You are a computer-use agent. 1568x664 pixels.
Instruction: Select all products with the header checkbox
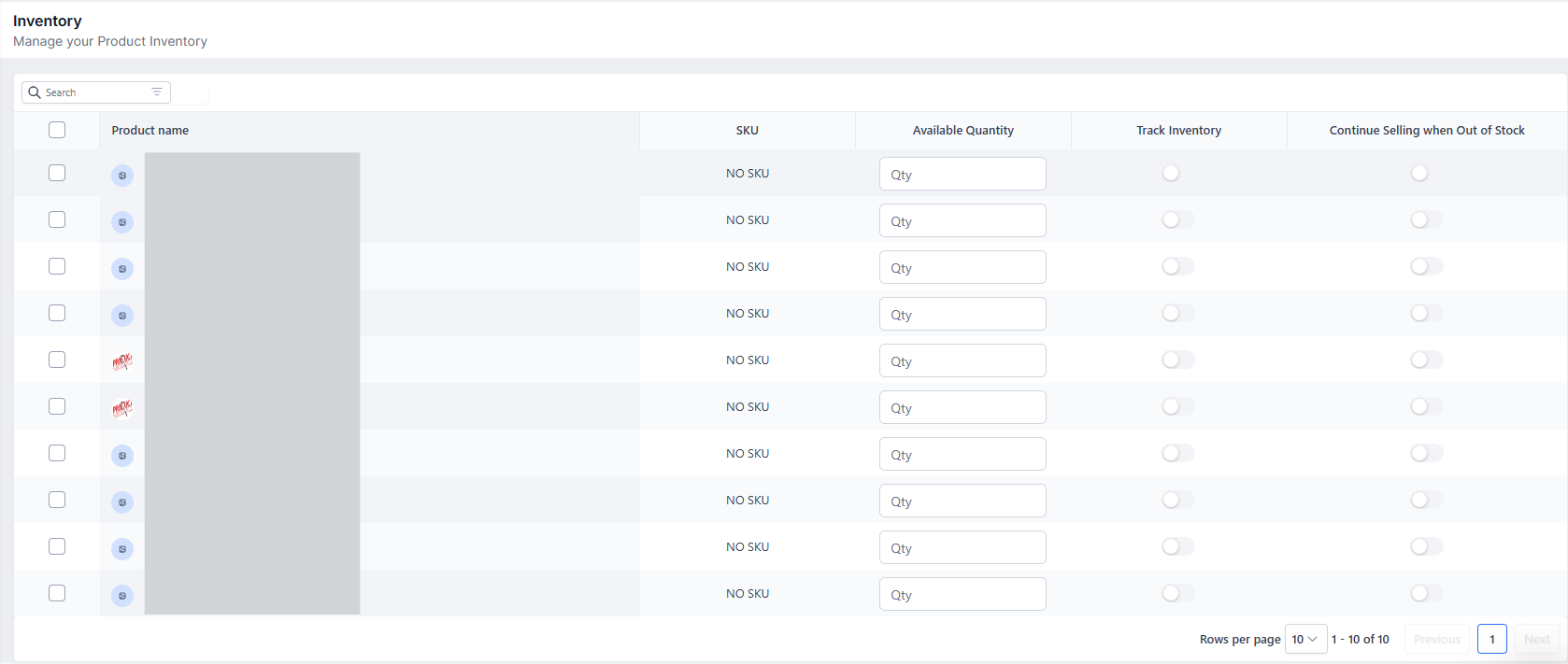[x=57, y=130]
